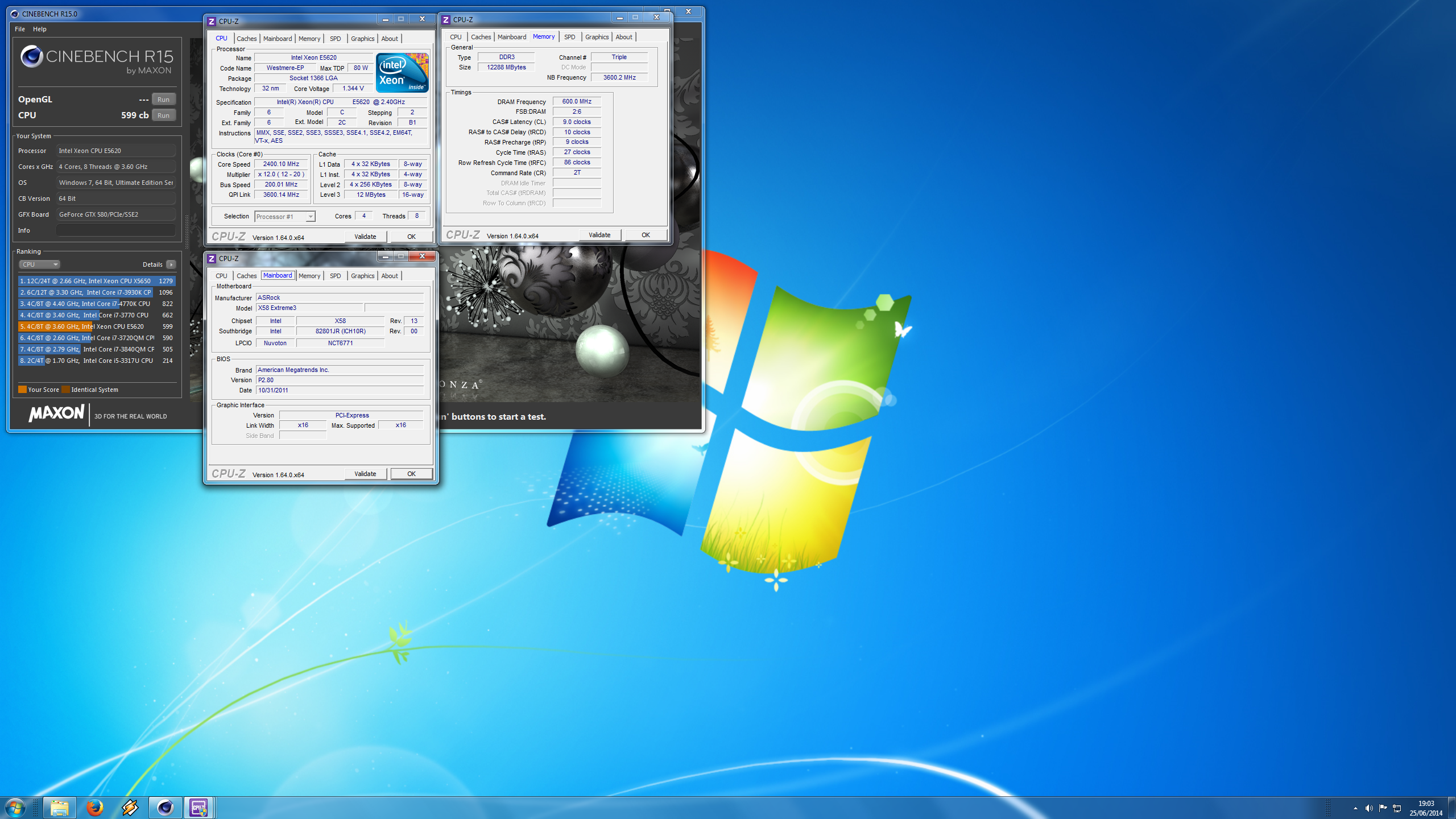1456x819 pixels.
Task: Click the X58 Extreme3 model field
Action: pyautogui.click(x=309, y=308)
